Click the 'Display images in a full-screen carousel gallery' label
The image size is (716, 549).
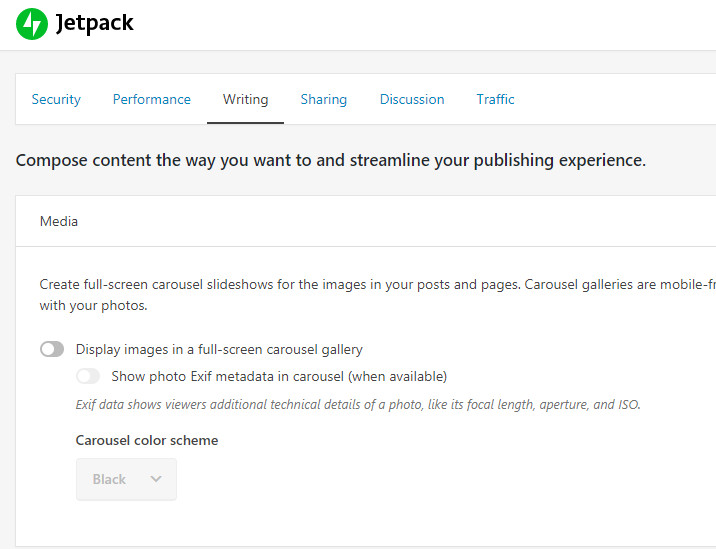219,349
